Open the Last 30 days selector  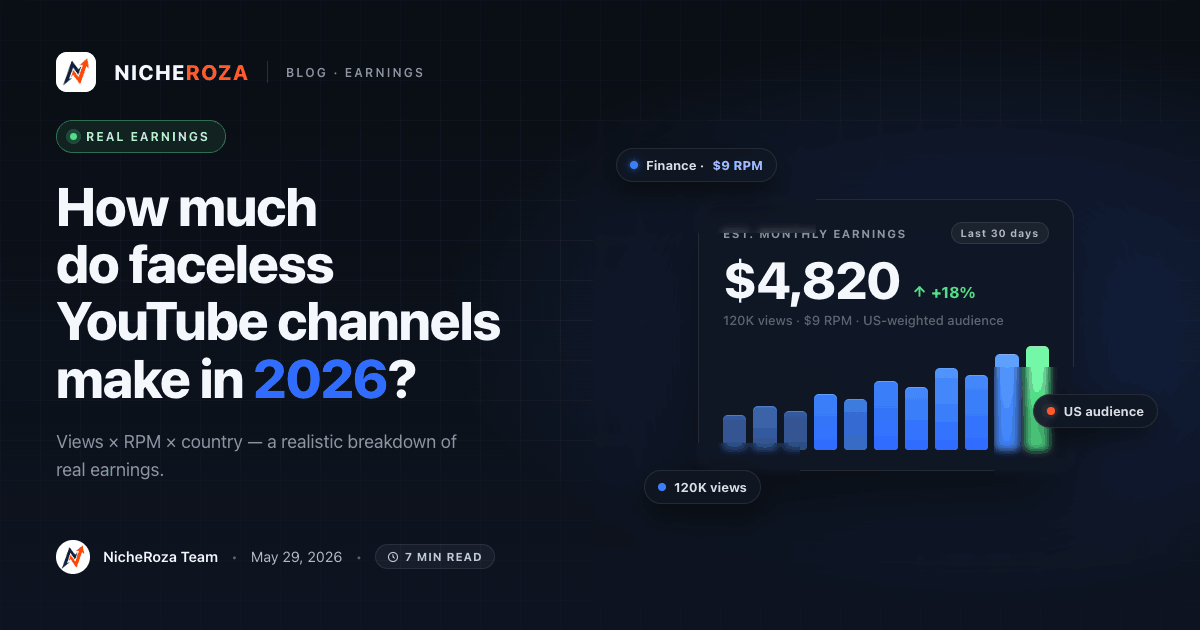pos(999,233)
